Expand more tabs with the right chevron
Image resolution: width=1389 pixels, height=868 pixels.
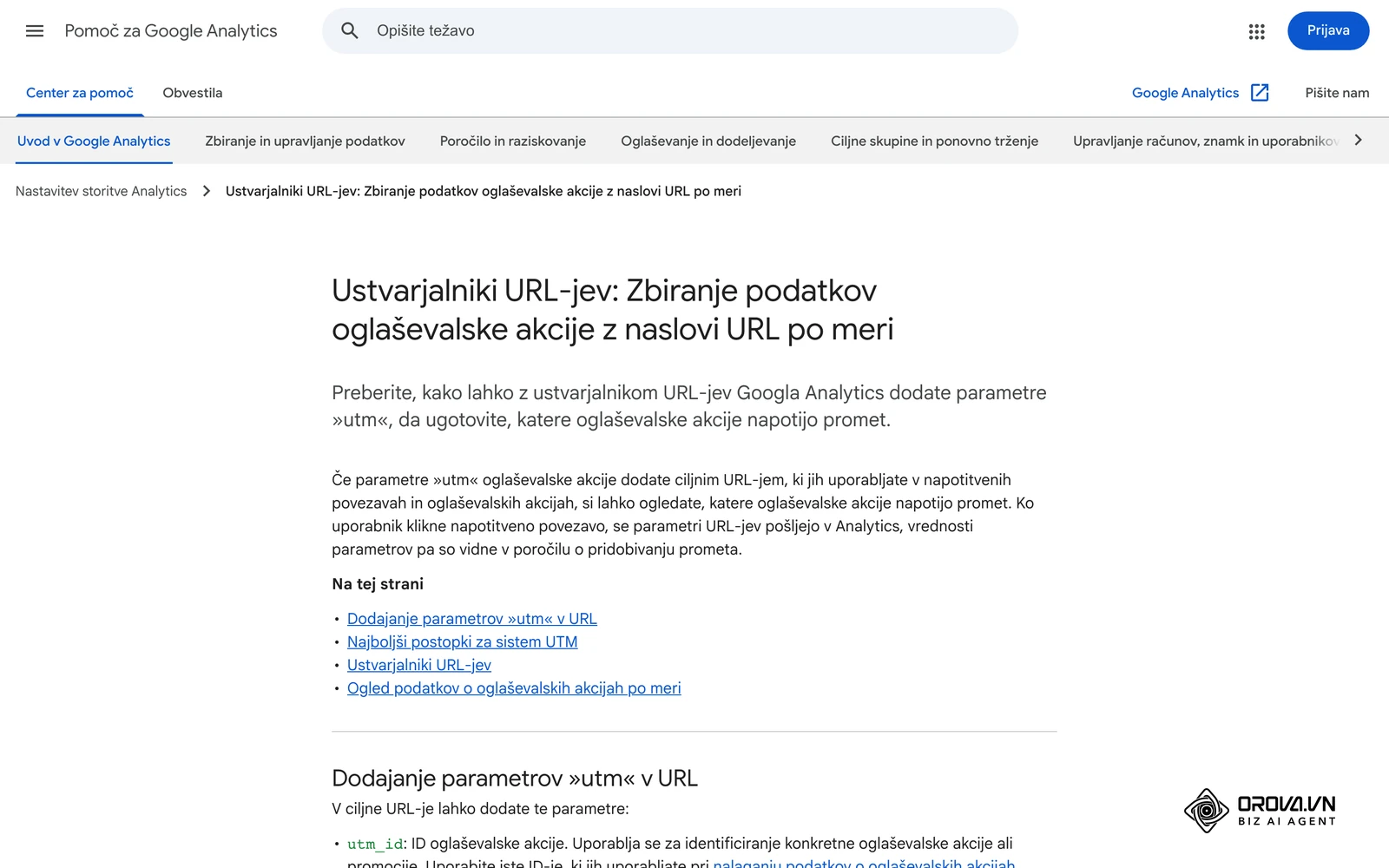pos(1359,140)
